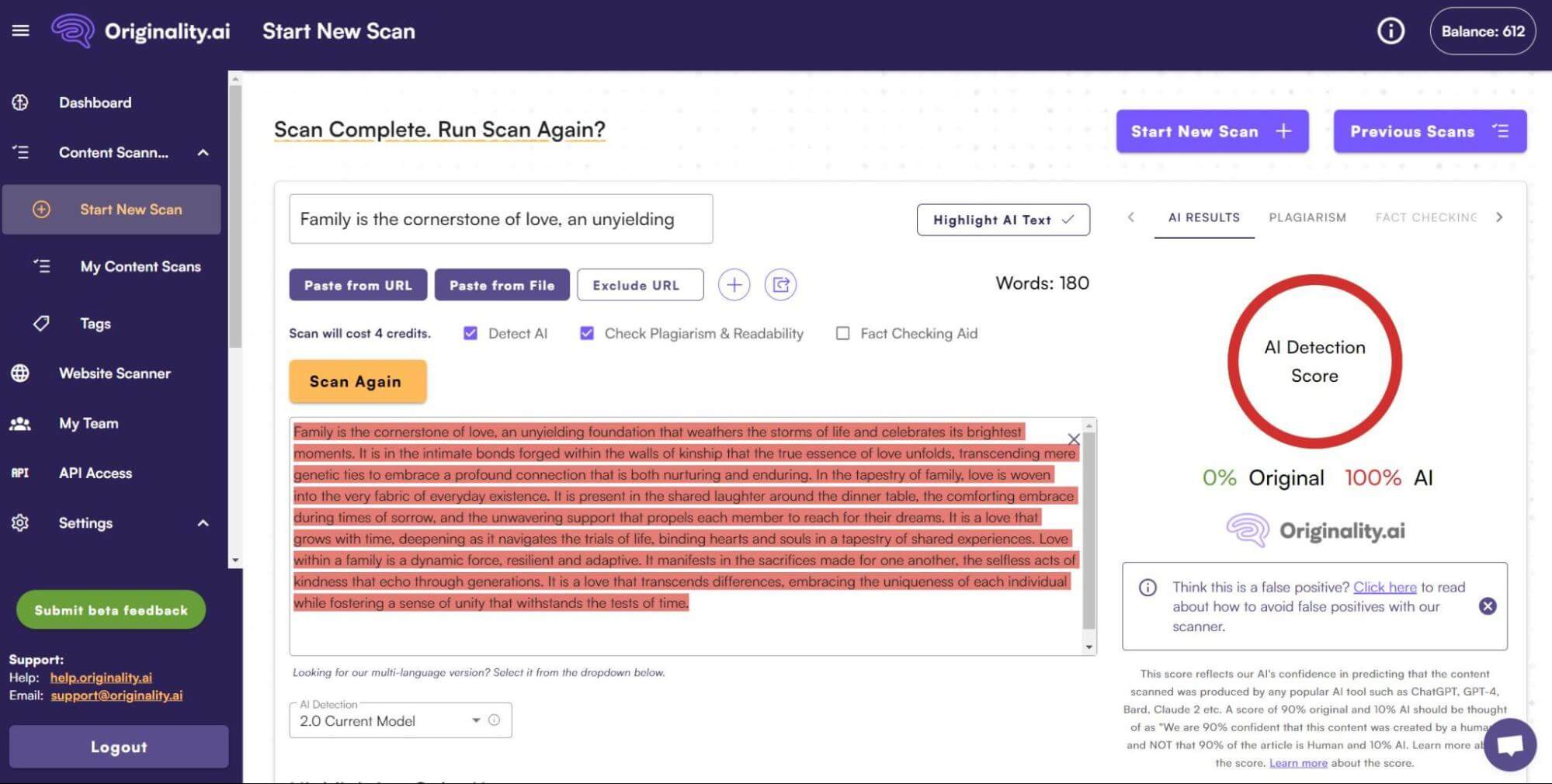Screen dimensions: 1552x784
Task: Click the Website Scanner globe icon
Action: click(20, 373)
